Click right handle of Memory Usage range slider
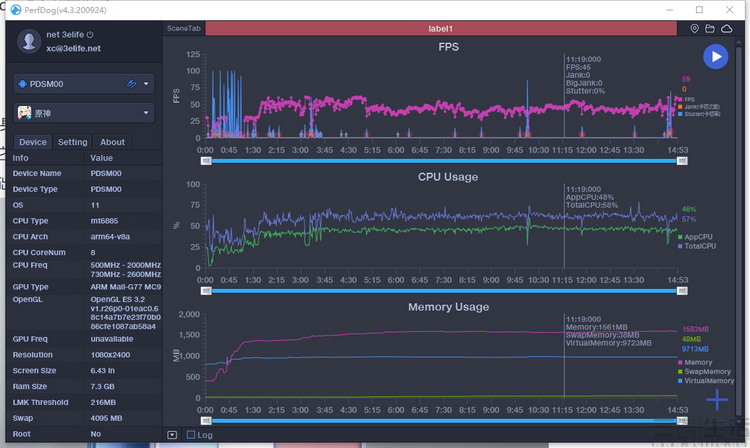The width and height of the screenshot is (750, 448). pyautogui.click(x=682, y=421)
